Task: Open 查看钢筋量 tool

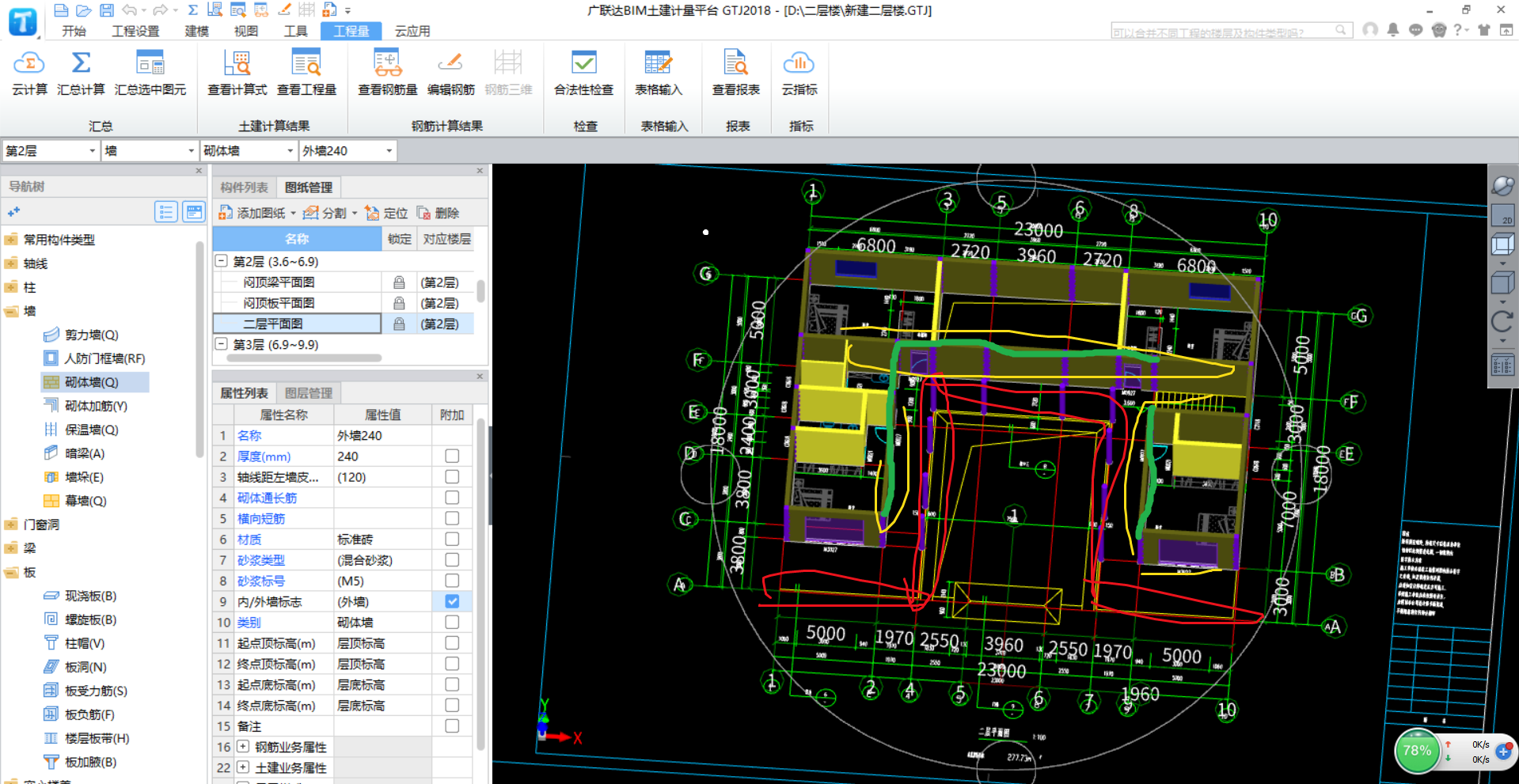Action: pyautogui.click(x=388, y=73)
